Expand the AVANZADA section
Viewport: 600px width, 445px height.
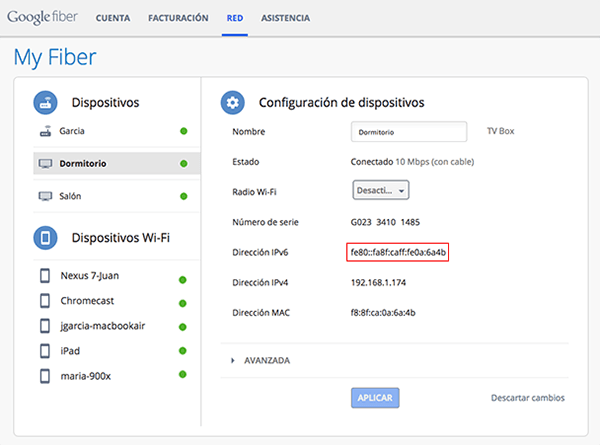(x=262, y=360)
